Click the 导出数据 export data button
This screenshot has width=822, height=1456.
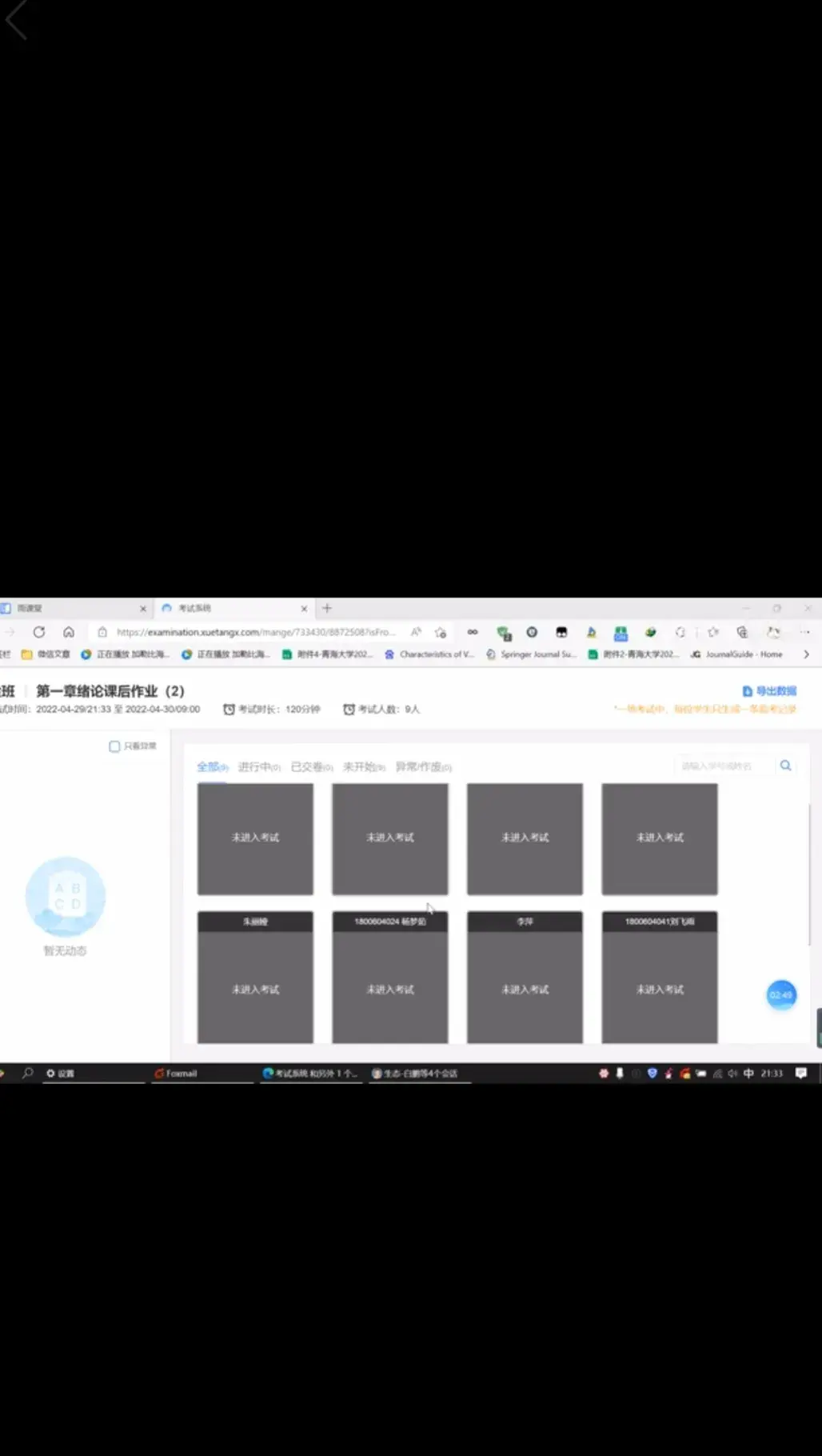pos(769,690)
